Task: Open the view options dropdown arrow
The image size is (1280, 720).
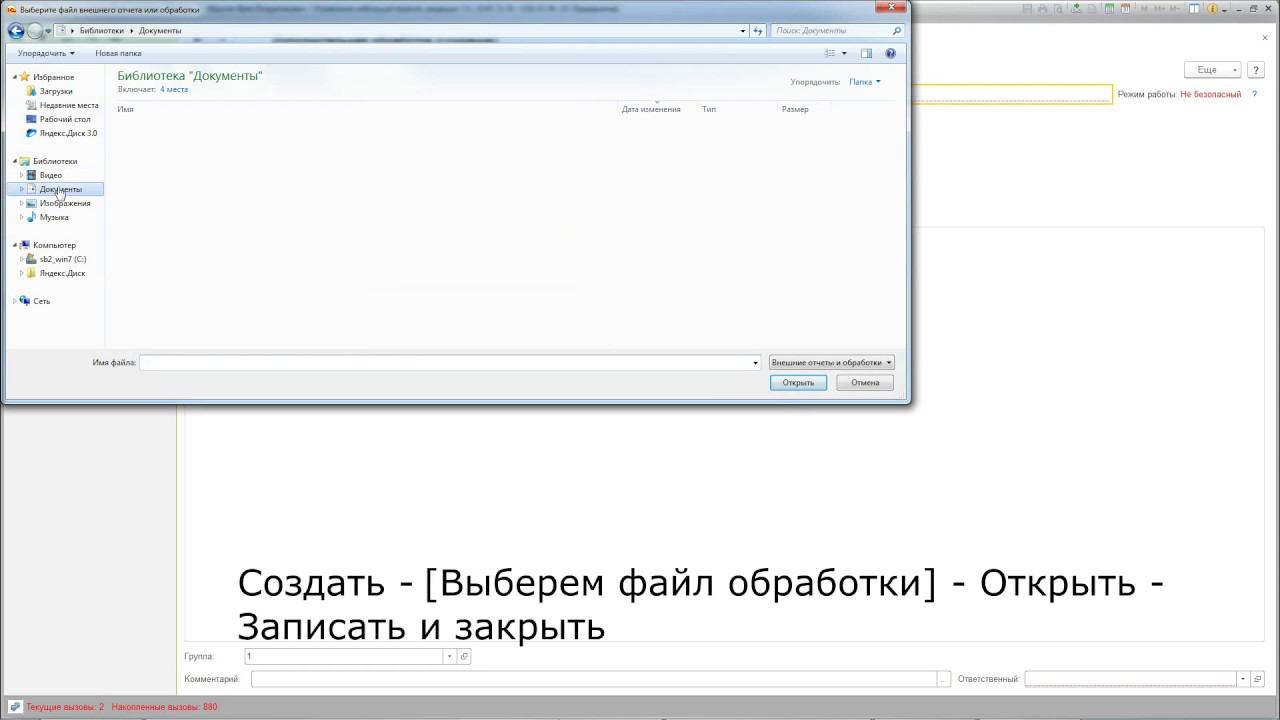Action: 844,53
